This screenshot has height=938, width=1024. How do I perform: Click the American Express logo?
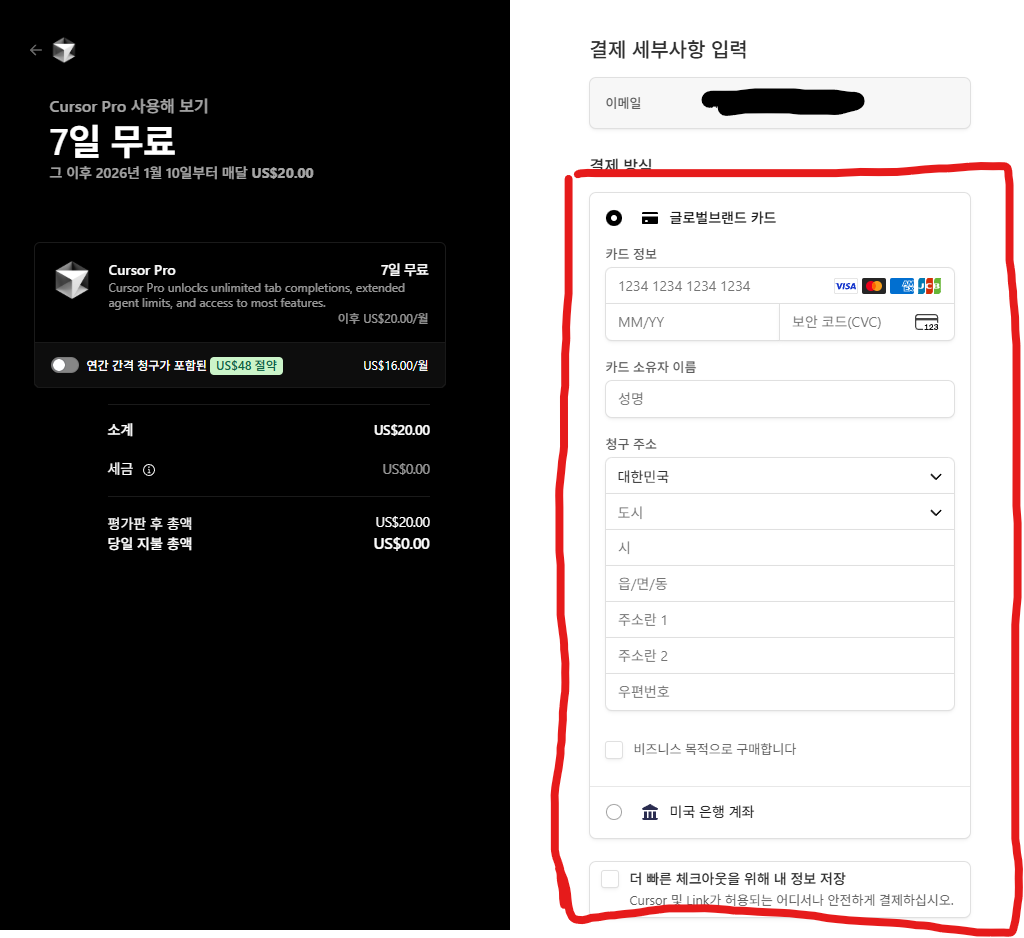902,286
